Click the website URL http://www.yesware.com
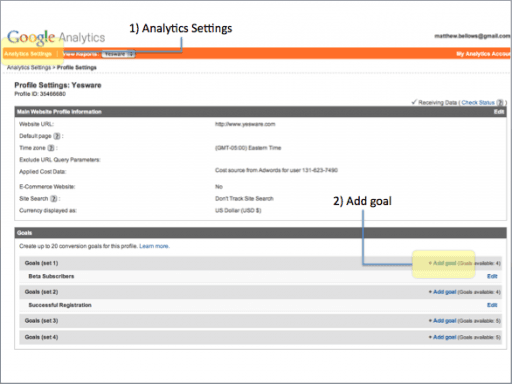The image size is (512, 384). (245, 124)
